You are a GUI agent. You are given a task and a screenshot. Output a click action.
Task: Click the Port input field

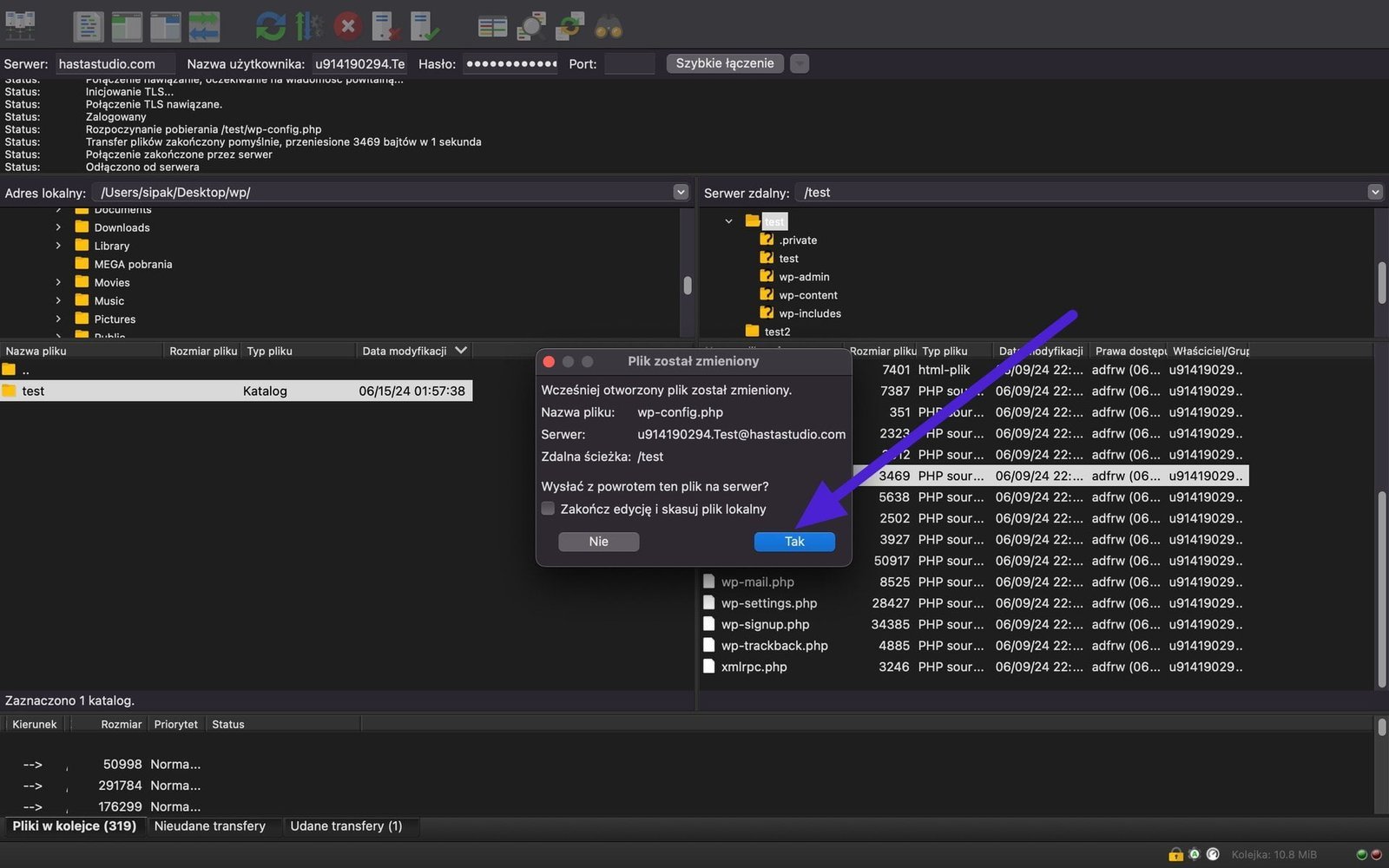click(x=629, y=63)
